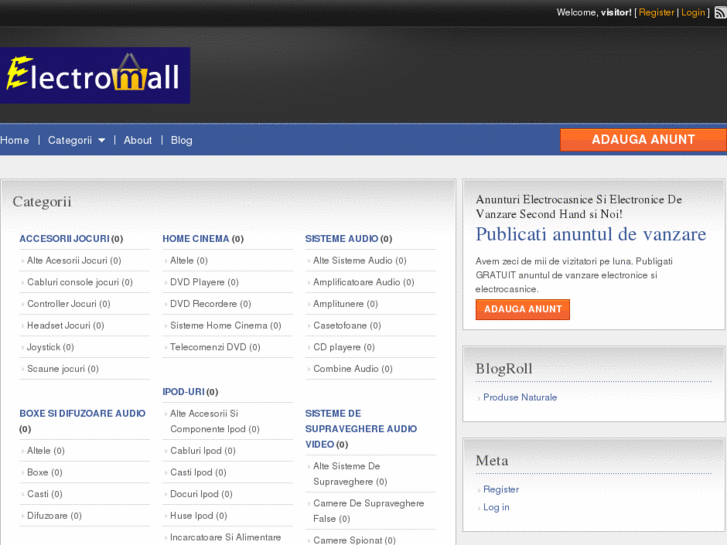Open Publicati anuntul de vanzare heading link
This screenshot has height=545, width=727.
point(591,234)
